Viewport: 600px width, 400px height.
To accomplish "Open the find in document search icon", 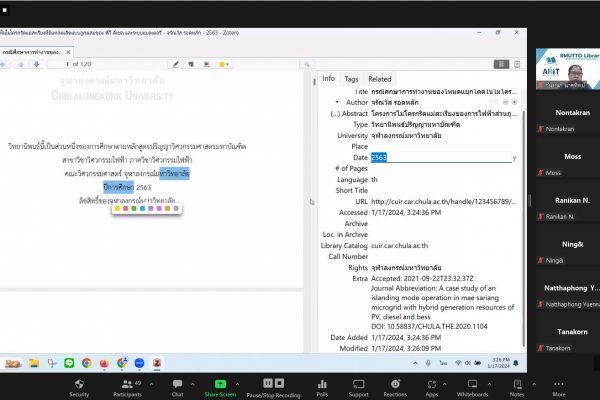I will tap(307, 64).
